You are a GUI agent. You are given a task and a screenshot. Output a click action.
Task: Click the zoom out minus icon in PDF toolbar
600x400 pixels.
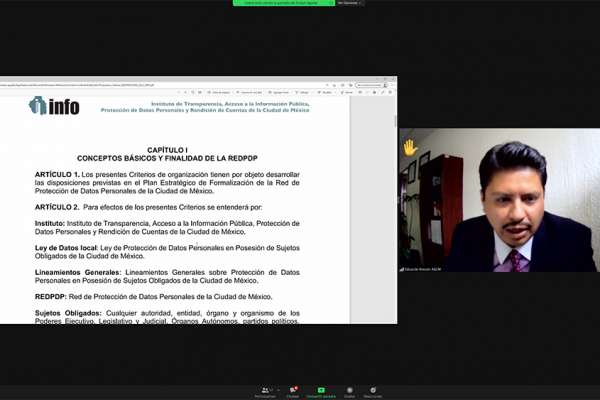pyautogui.click(x=178, y=92)
